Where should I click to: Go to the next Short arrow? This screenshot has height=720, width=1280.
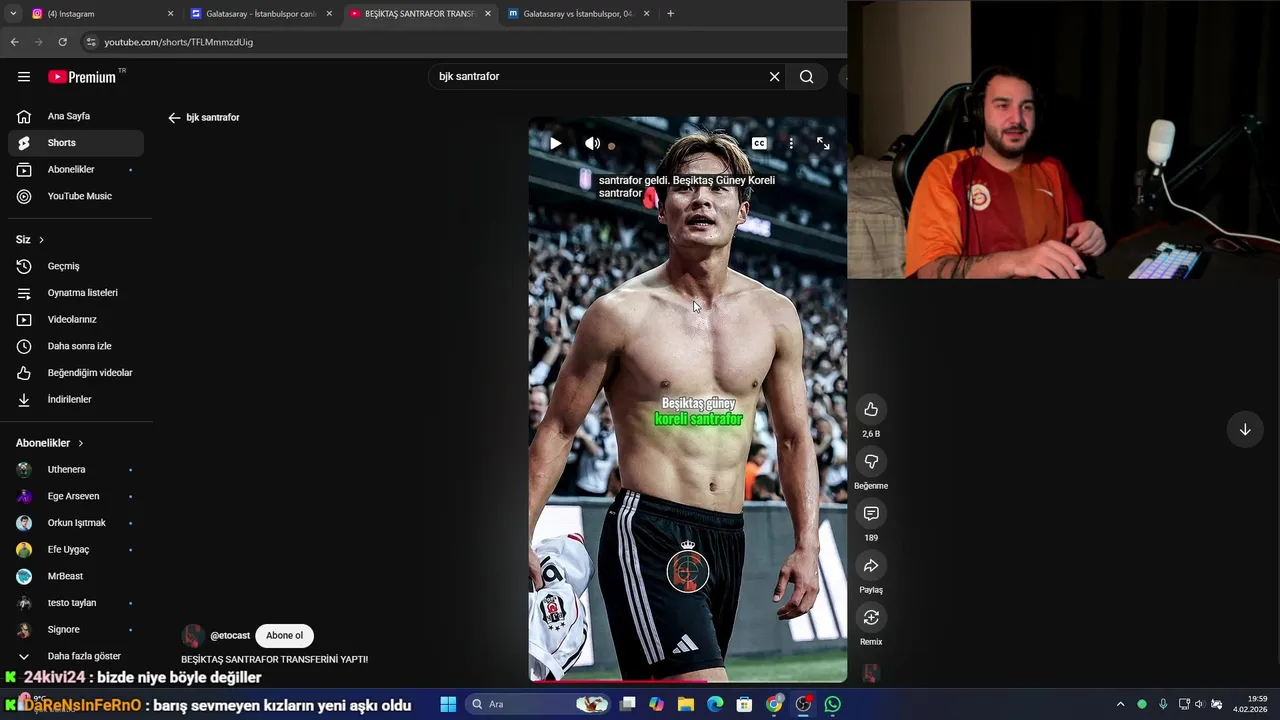(x=1245, y=430)
